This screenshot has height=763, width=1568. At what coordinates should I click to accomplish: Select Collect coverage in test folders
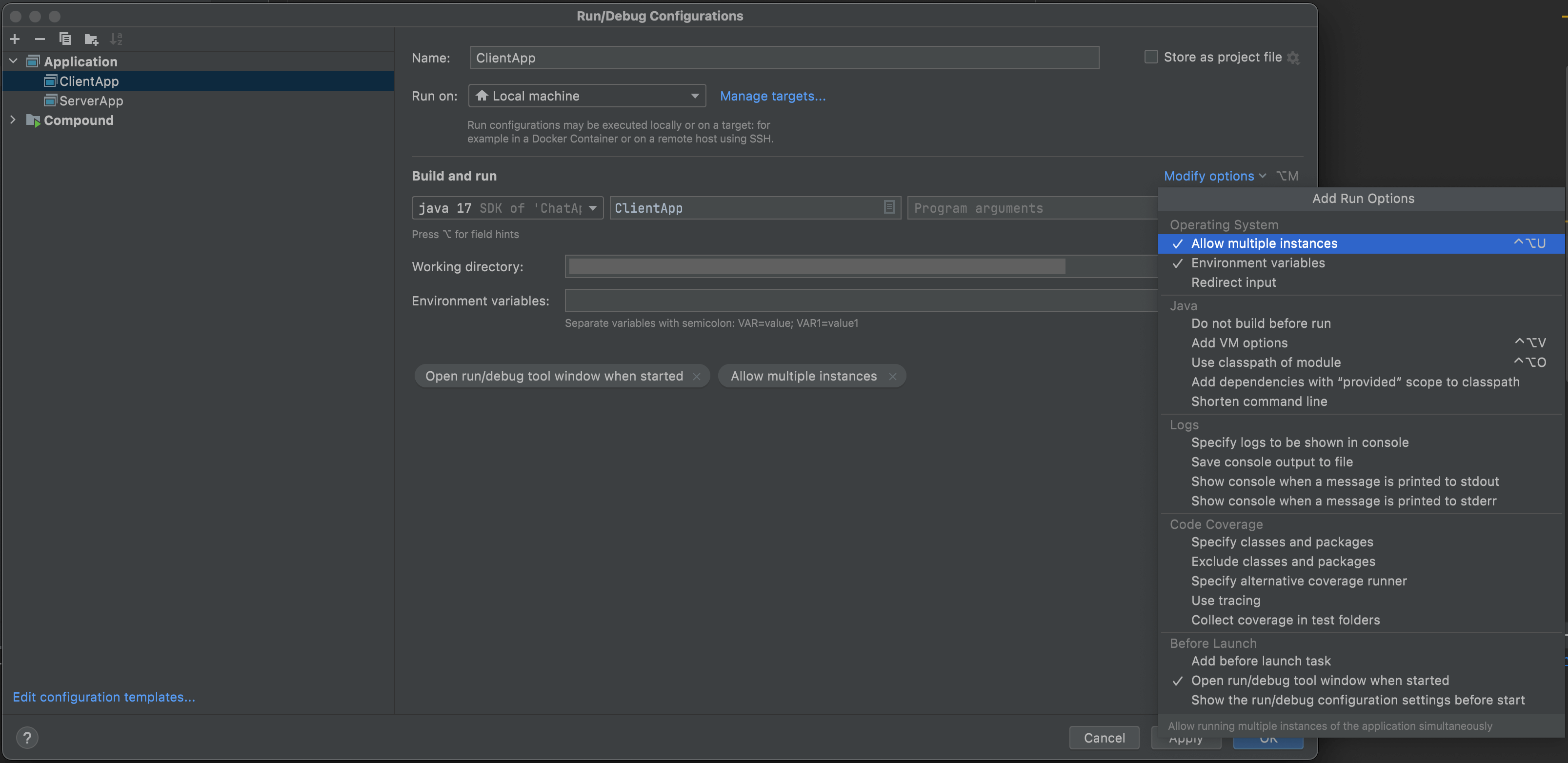coord(1361,620)
